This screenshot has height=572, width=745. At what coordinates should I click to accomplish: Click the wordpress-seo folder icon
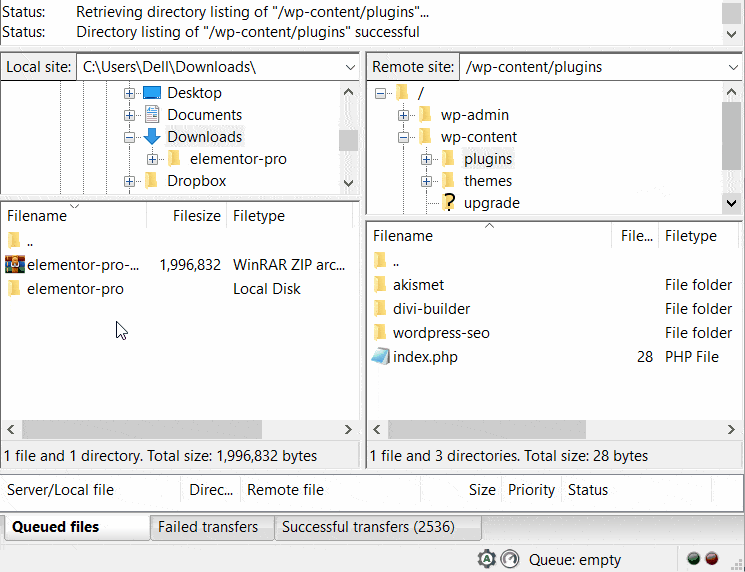pyautogui.click(x=380, y=333)
